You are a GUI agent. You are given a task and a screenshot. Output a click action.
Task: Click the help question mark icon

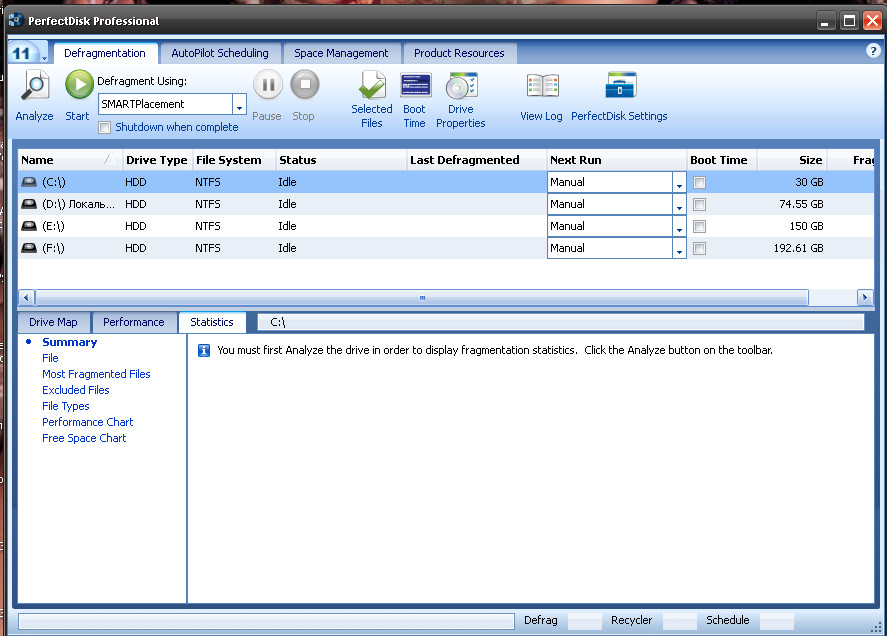[x=873, y=51]
